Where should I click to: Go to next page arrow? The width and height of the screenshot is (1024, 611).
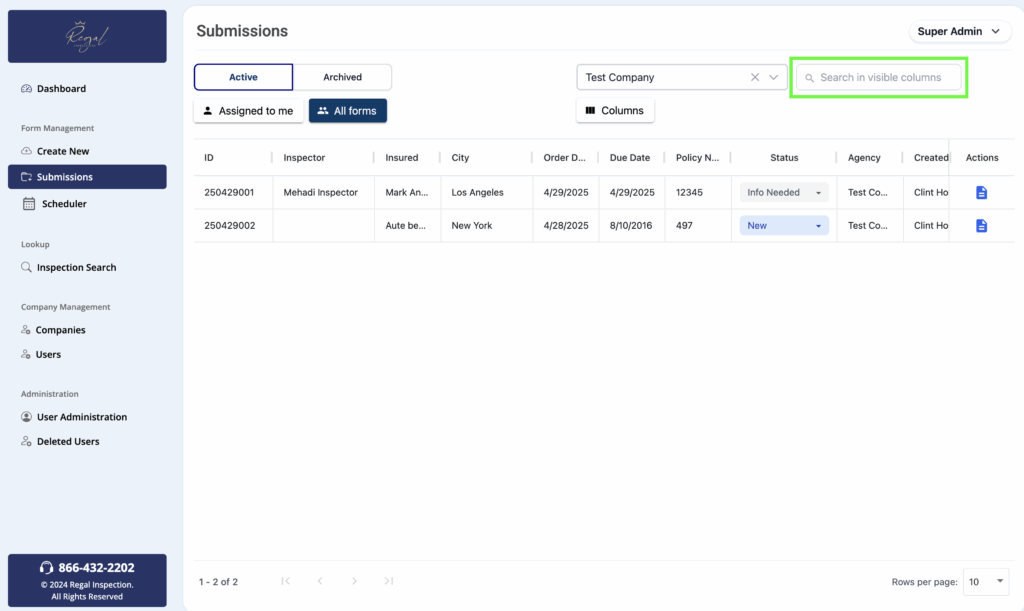tap(354, 581)
